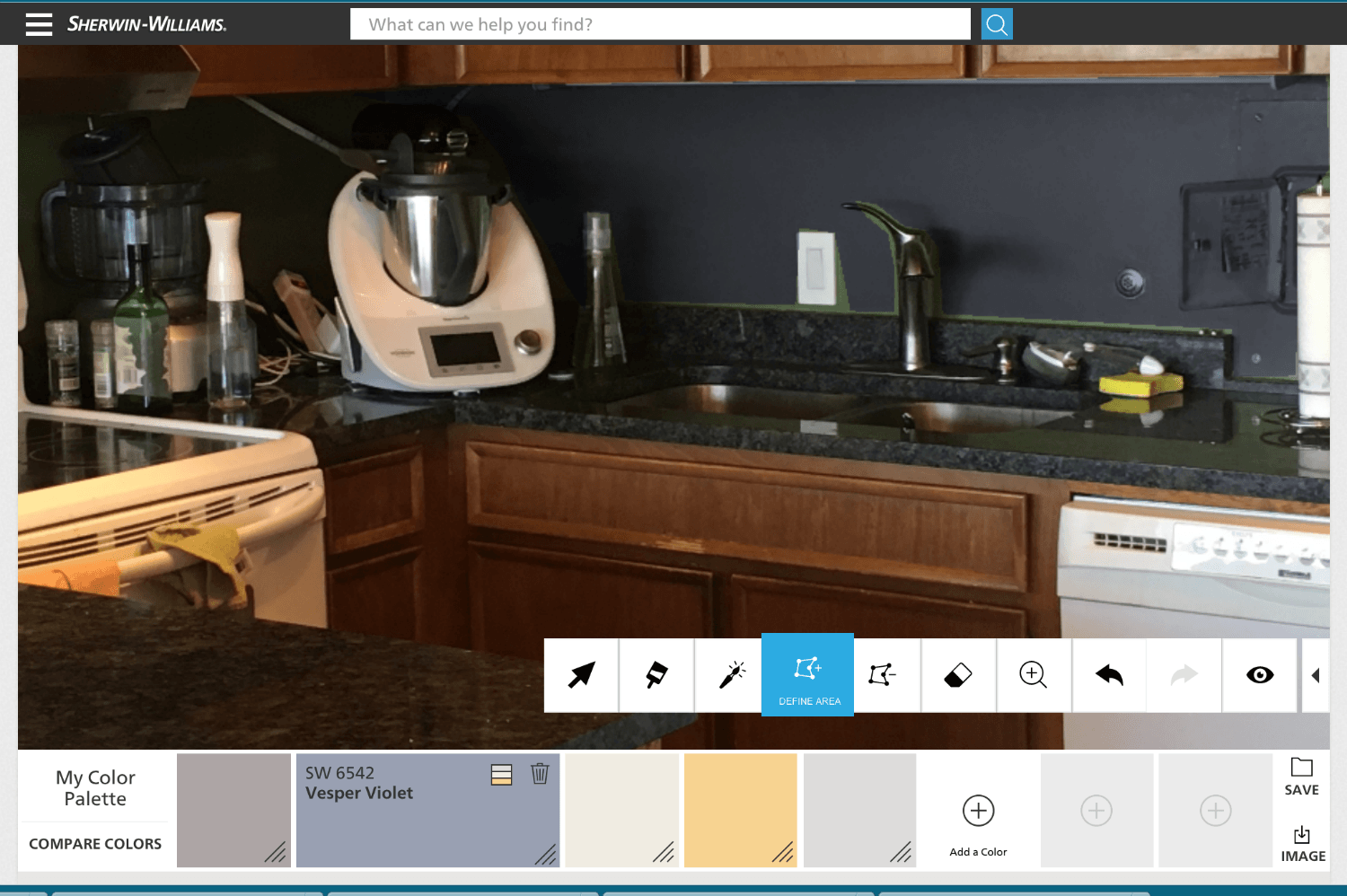This screenshot has width=1347, height=896.
Task: Activate the Define Area tool
Action: coord(807,675)
